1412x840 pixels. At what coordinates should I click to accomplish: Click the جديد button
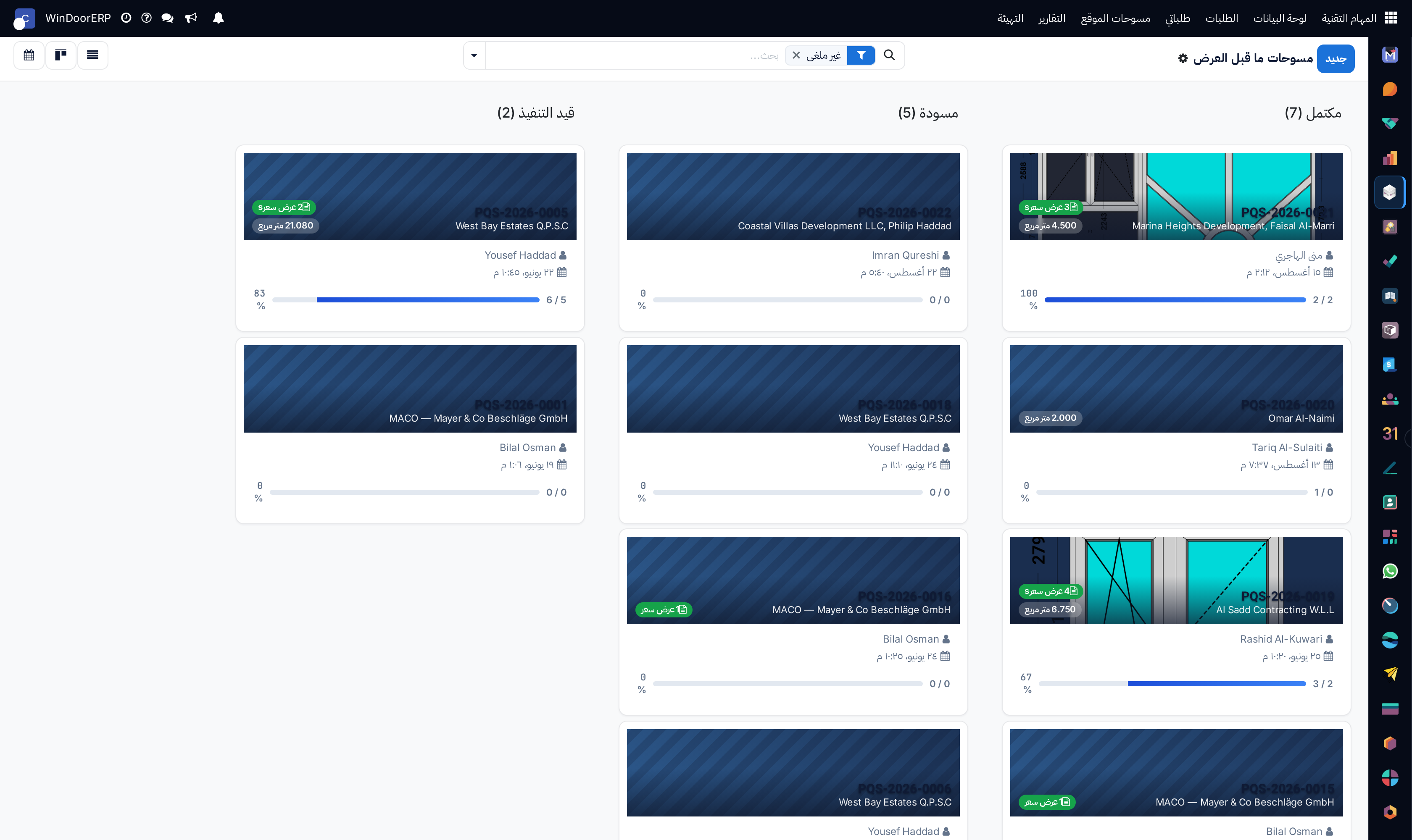[1335, 59]
